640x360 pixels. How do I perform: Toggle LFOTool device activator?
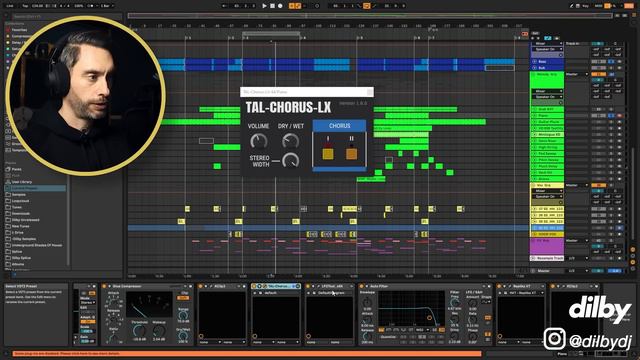(308, 286)
